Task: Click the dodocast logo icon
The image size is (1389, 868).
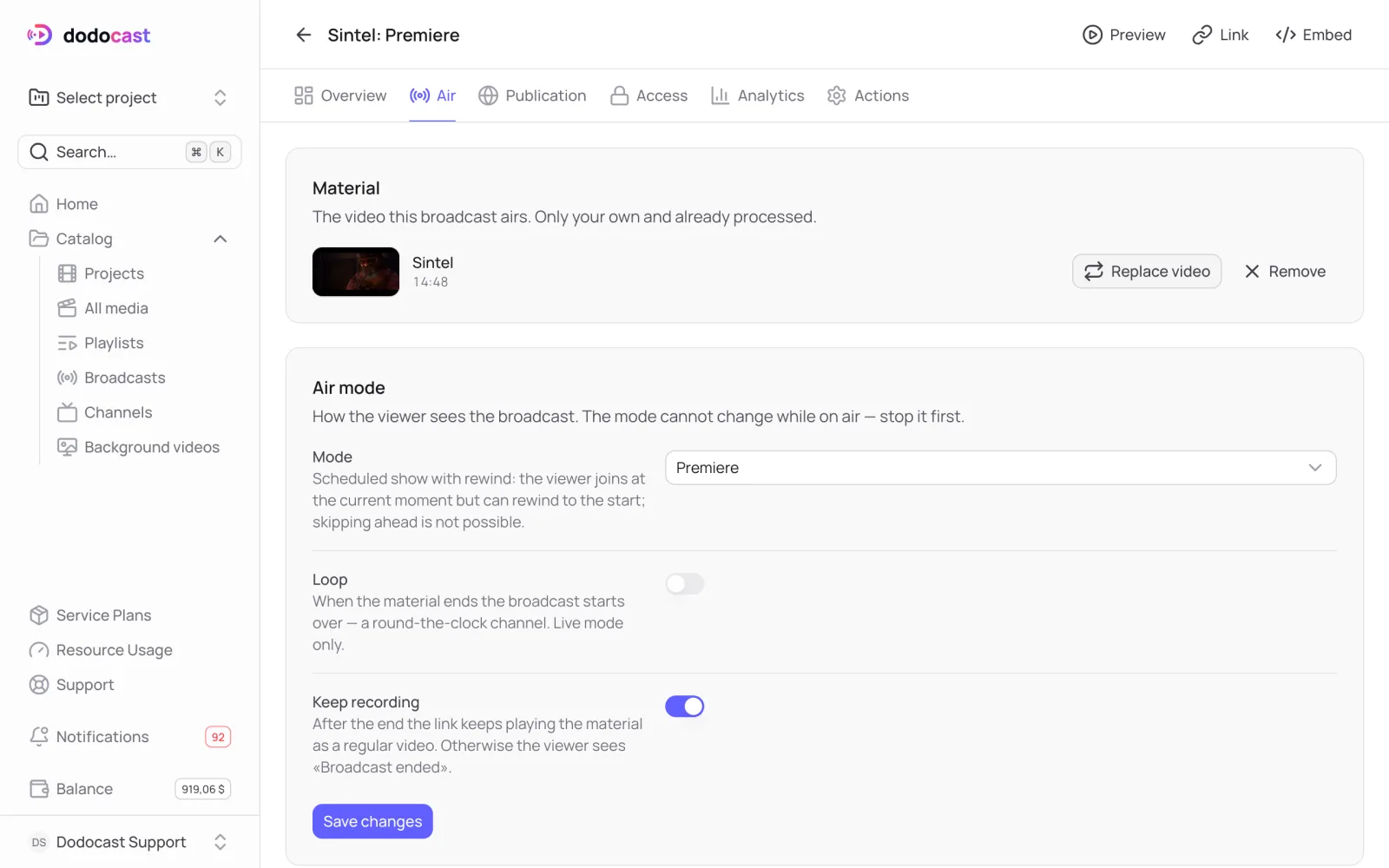Action: (40, 35)
